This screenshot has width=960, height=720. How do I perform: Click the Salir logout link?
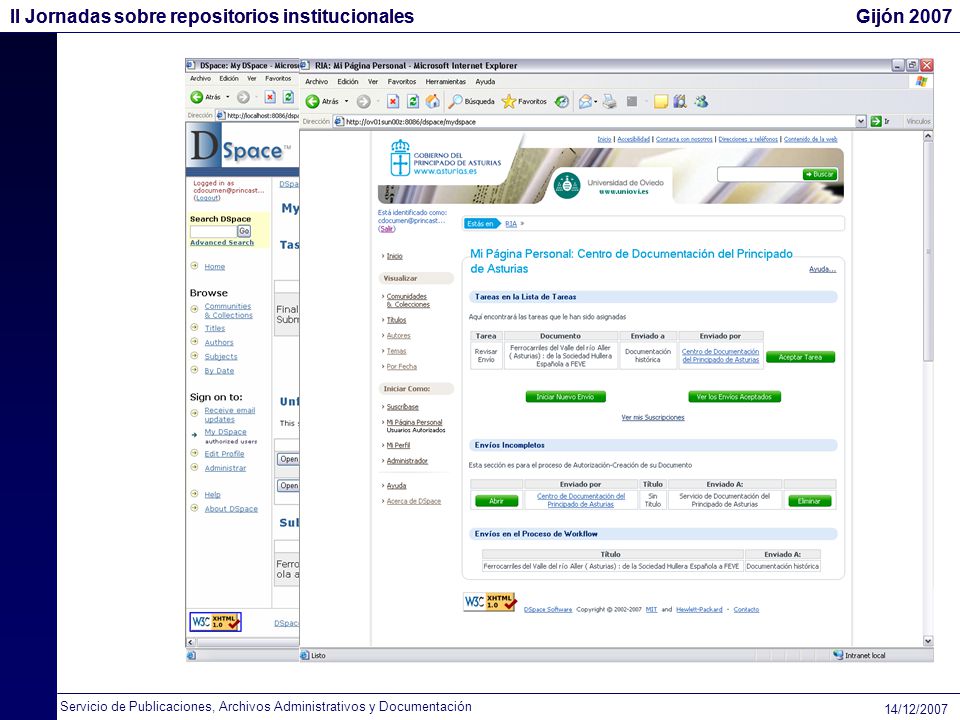387,229
